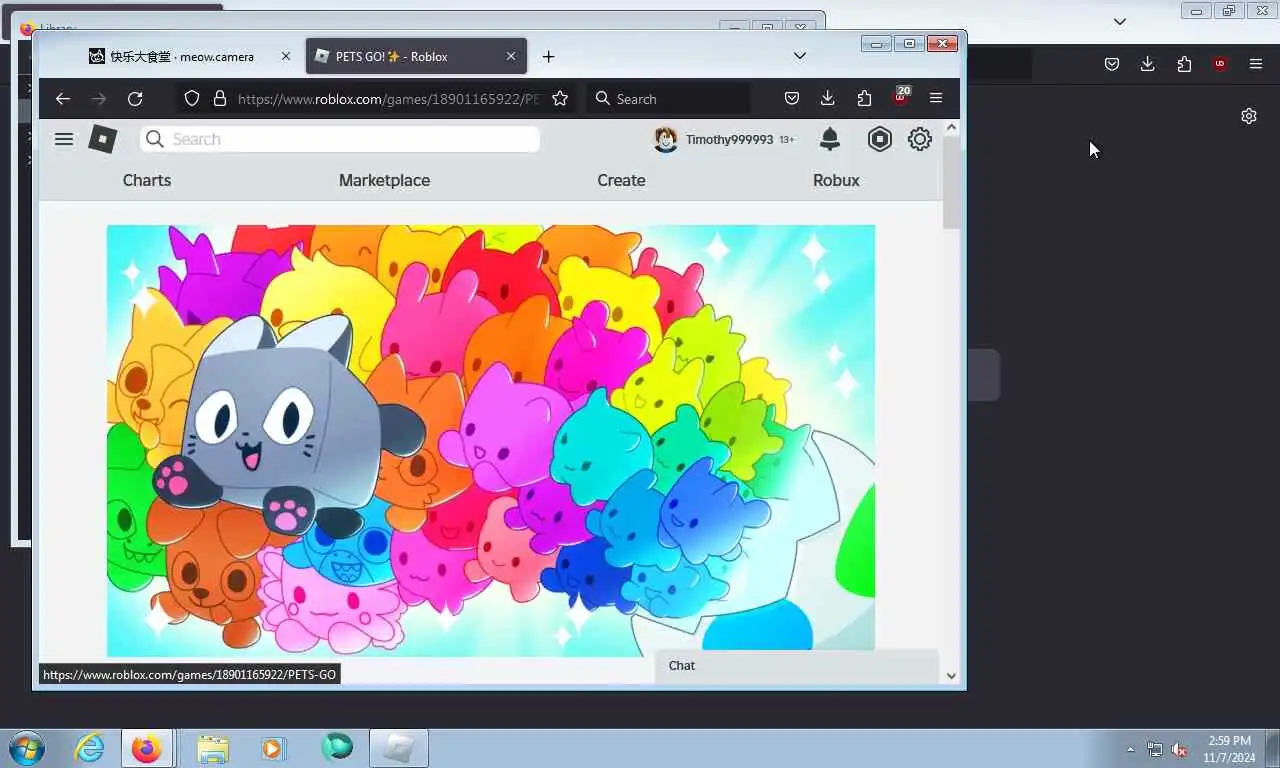Bookmark this page with the star

point(560,98)
